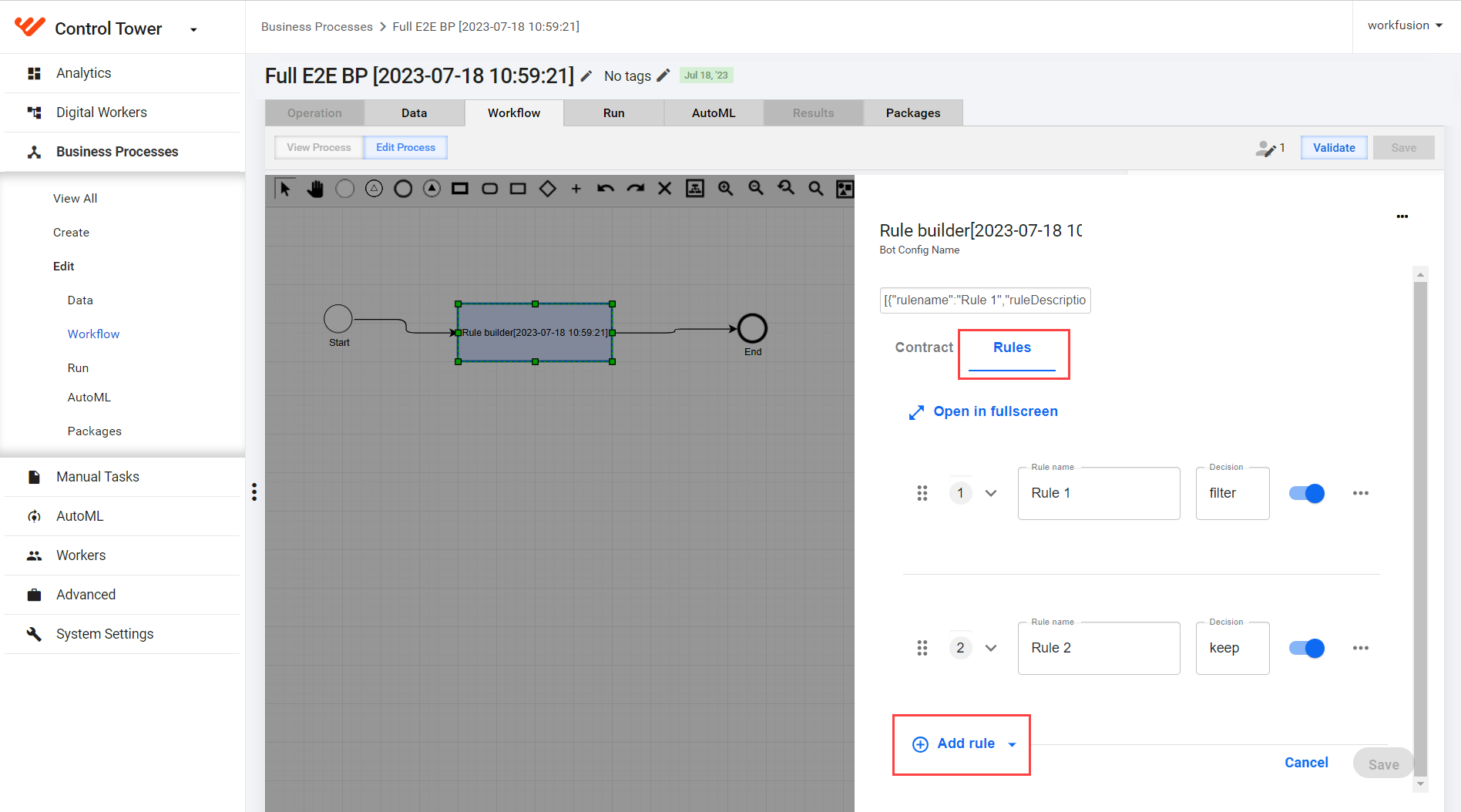The height and width of the screenshot is (812, 1461).
Task: Open more options for Rule 1
Action: (1361, 493)
